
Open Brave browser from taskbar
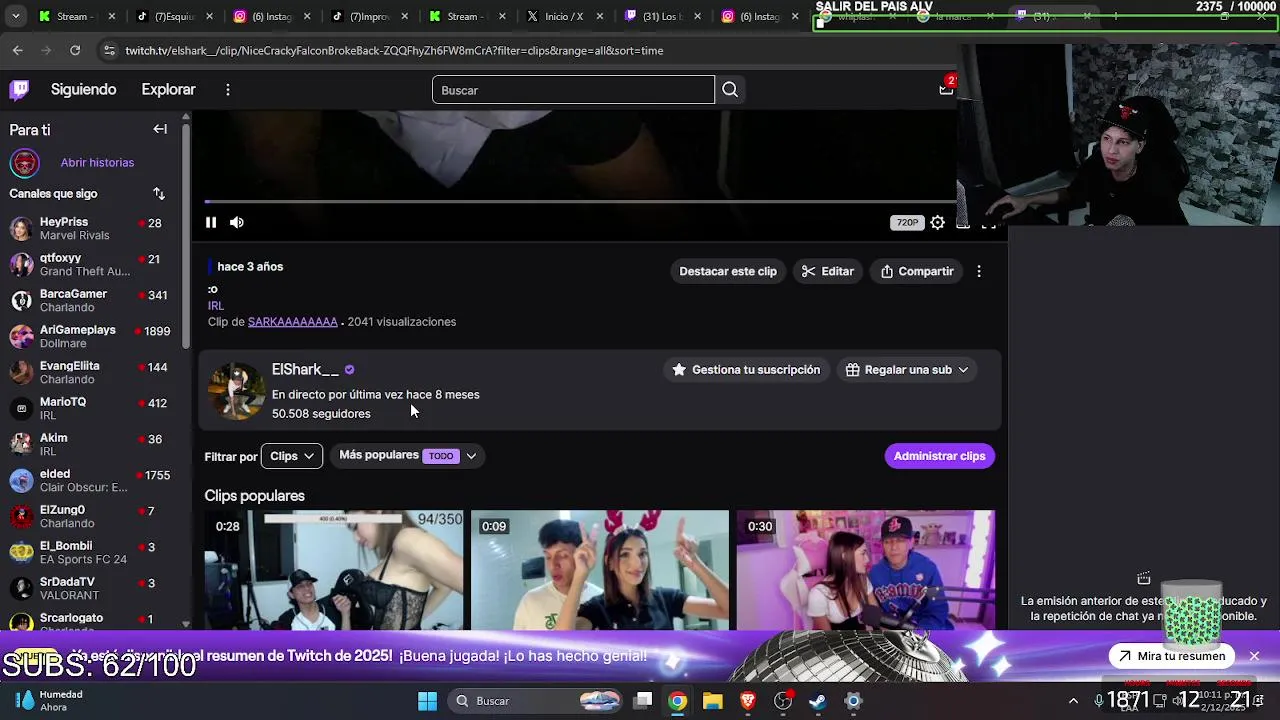coord(747,701)
